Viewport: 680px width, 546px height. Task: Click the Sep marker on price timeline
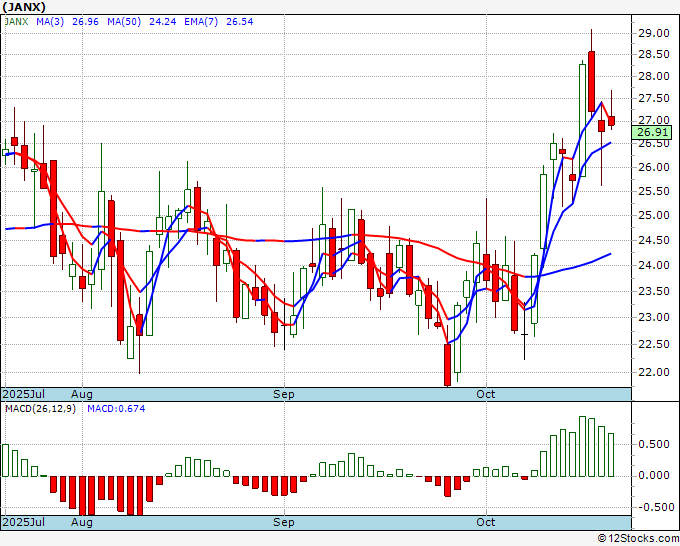coord(284,394)
